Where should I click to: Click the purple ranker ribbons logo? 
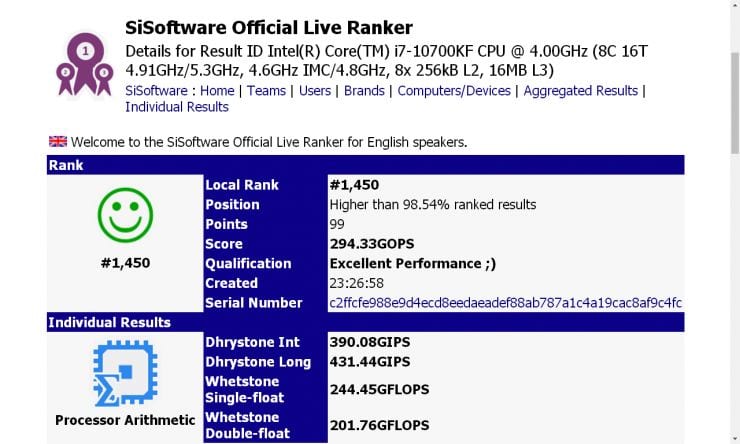[x=85, y=64]
